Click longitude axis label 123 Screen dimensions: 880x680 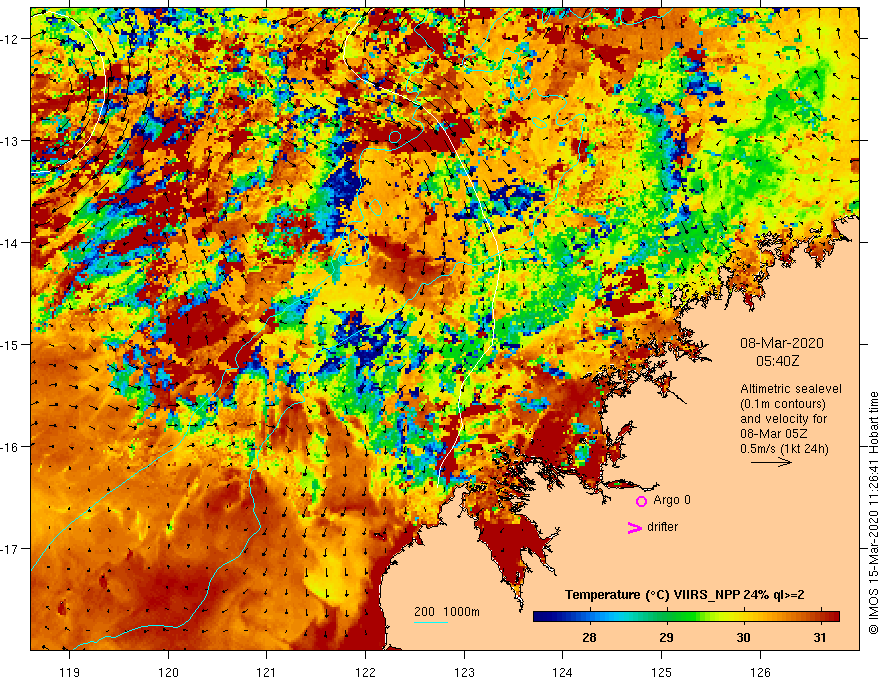click(464, 672)
